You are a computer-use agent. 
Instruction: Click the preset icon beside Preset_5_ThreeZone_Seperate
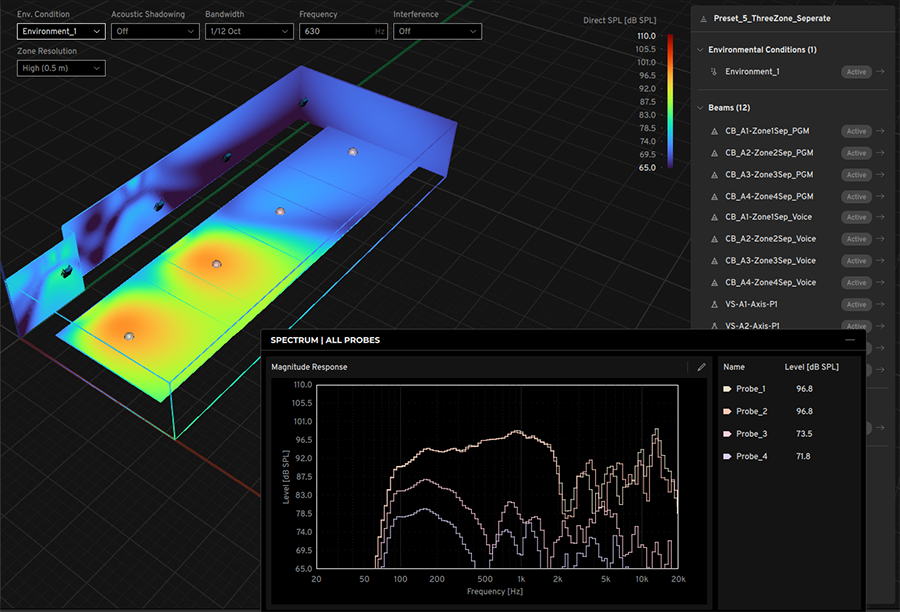704,18
